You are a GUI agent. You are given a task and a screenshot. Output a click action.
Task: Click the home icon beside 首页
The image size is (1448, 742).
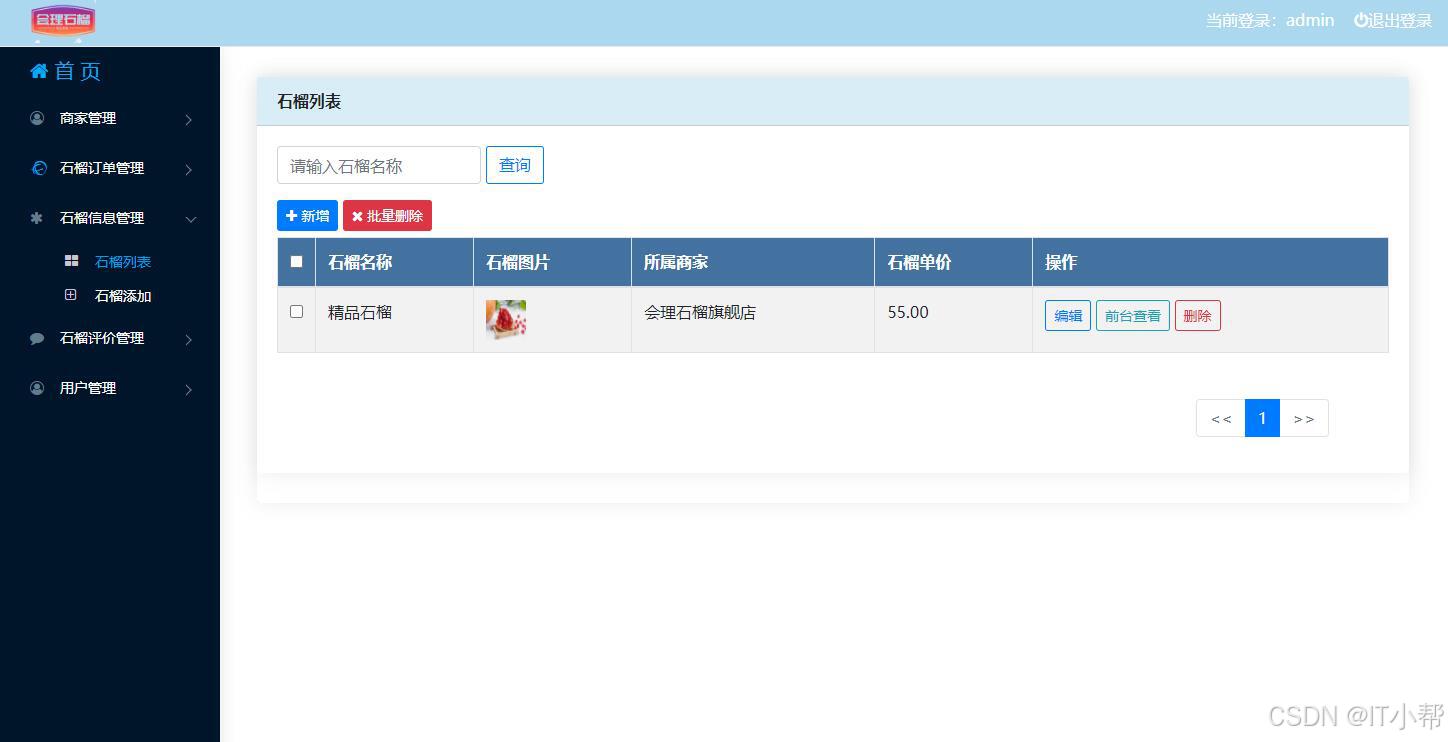coord(39,71)
